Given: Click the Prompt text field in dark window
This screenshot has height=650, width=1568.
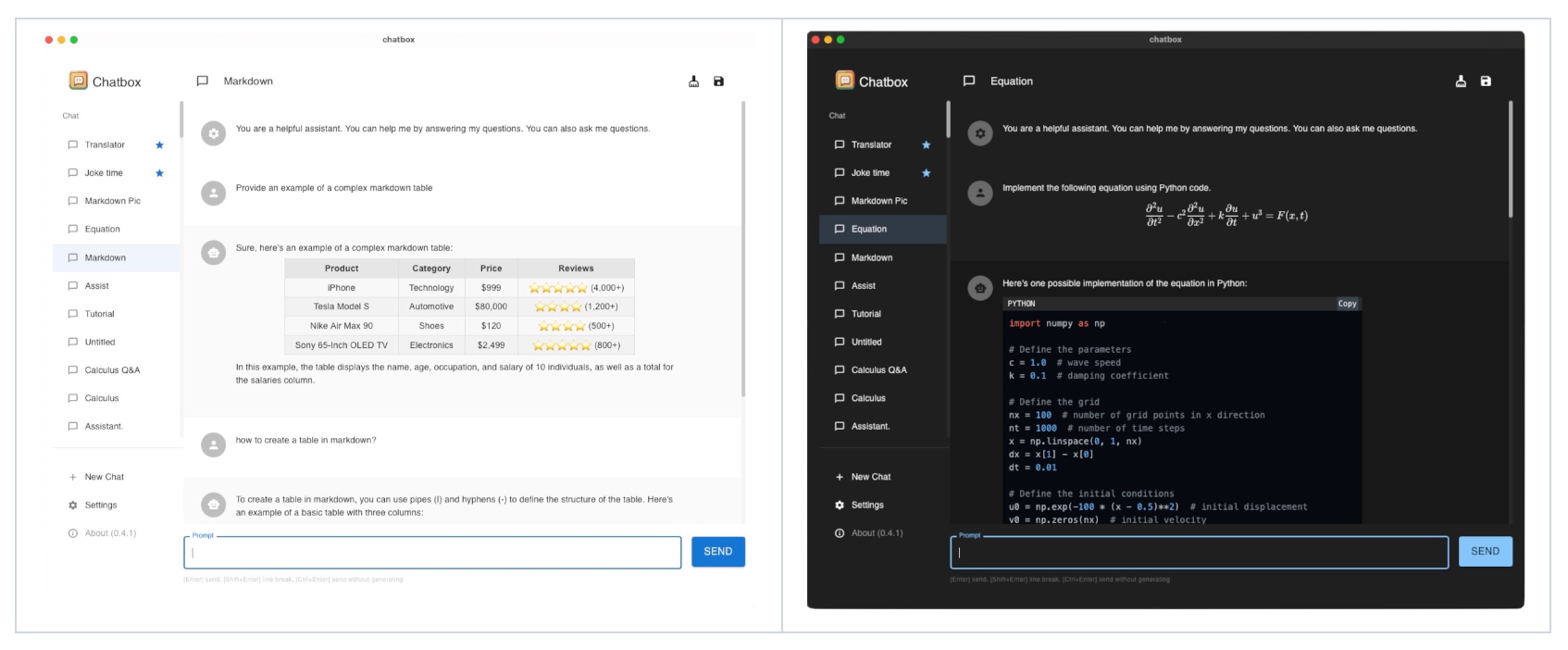Looking at the screenshot, I should click(x=1199, y=553).
